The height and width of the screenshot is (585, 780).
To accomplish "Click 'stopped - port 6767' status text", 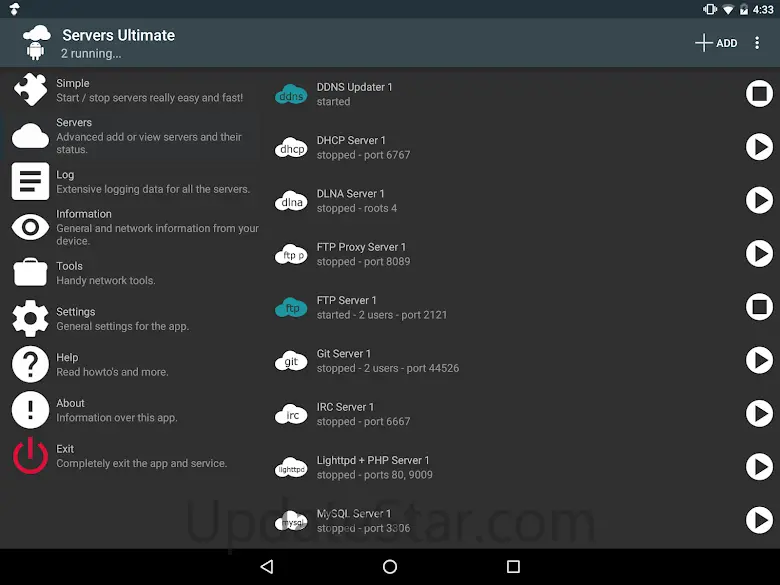I will (363, 155).
